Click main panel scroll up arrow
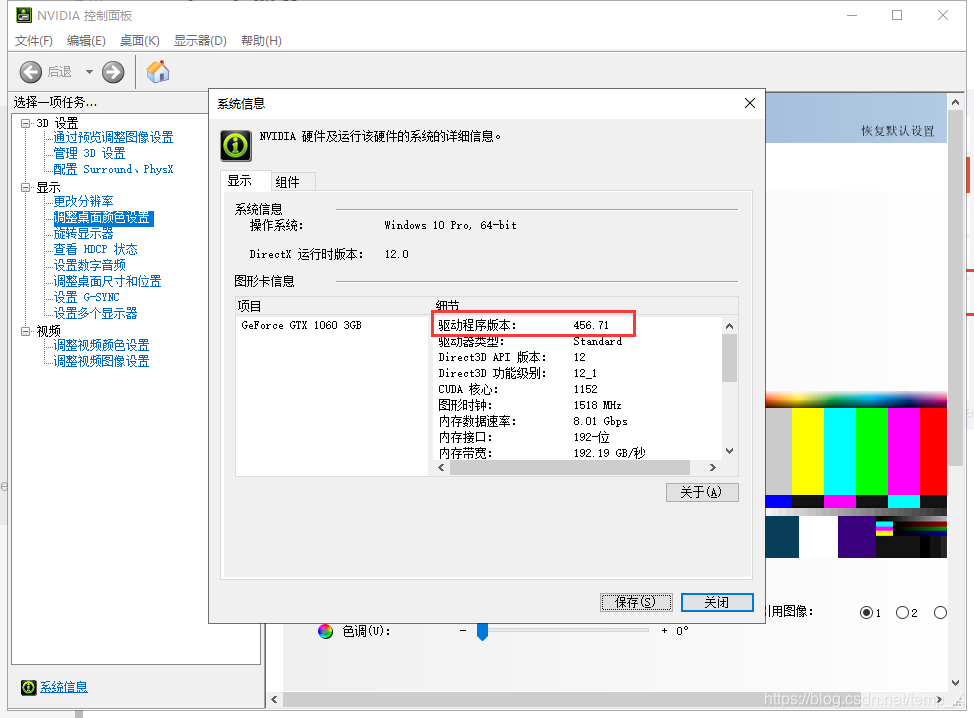Viewport: 974px width, 718px height. coord(955,102)
